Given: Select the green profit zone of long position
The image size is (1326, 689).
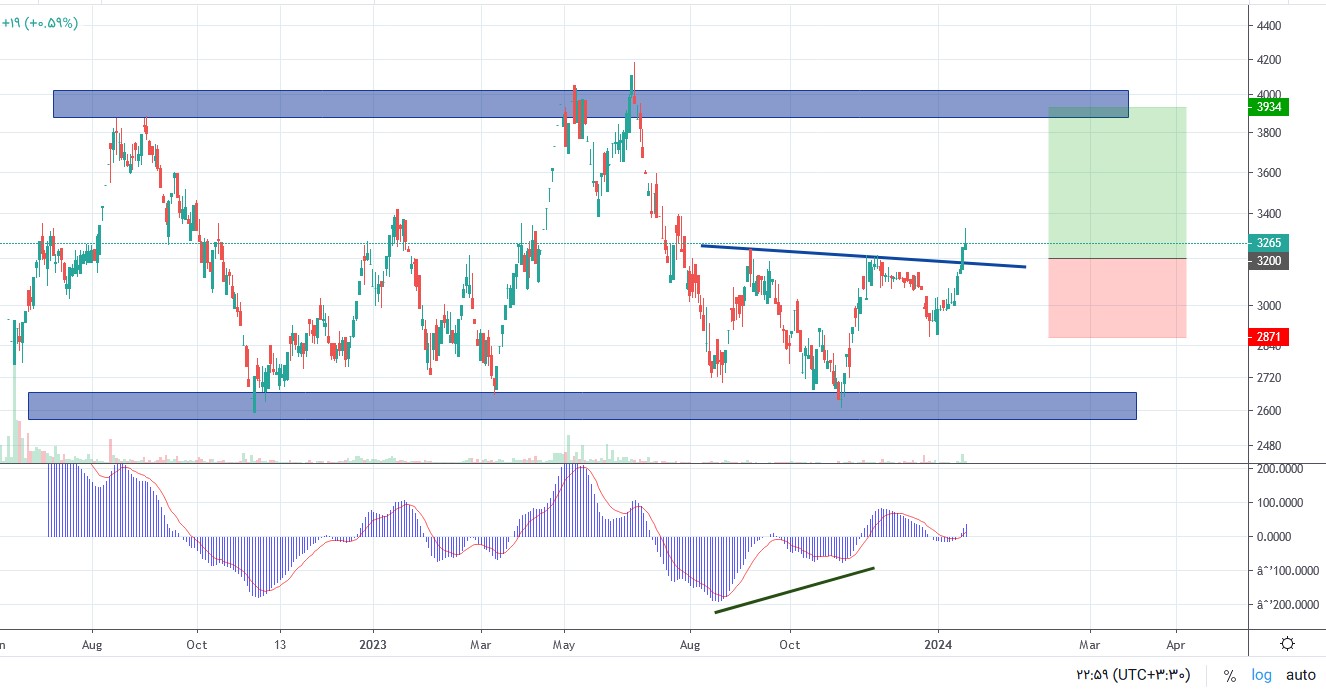Looking at the screenshot, I should pyautogui.click(x=1117, y=183).
